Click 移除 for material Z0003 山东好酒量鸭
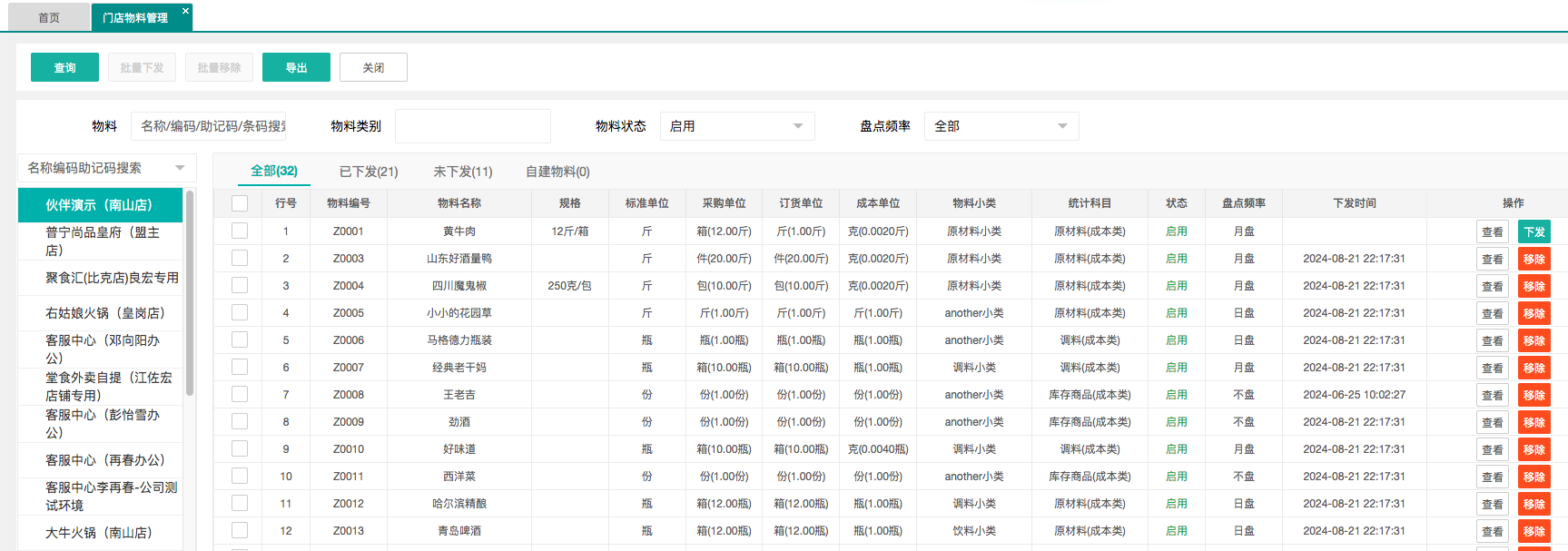This screenshot has width=1568, height=551. pyautogui.click(x=1533, y=259)
